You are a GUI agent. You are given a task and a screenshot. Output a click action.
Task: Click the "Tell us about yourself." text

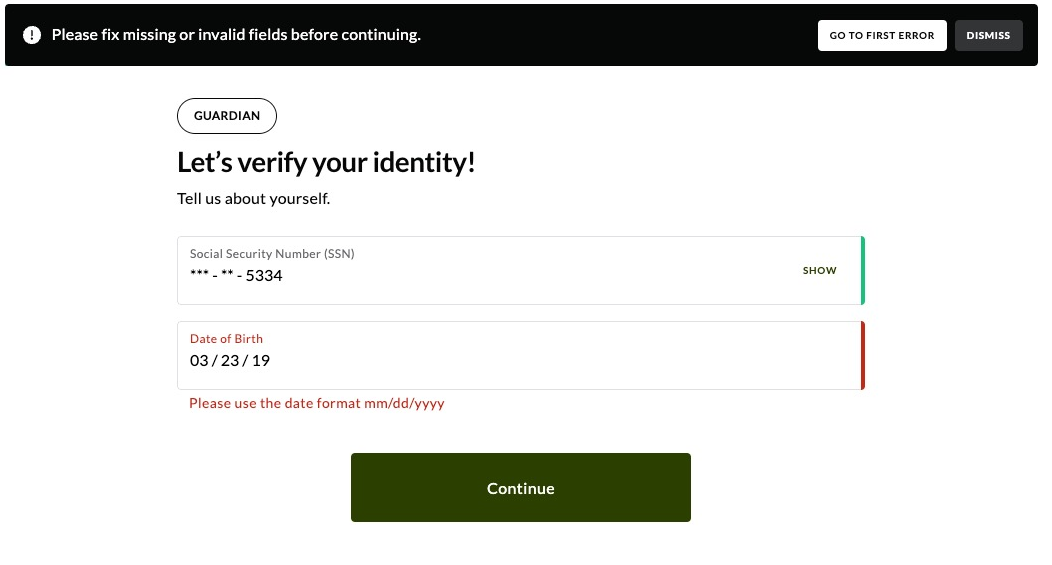click(x=253, y=199)
